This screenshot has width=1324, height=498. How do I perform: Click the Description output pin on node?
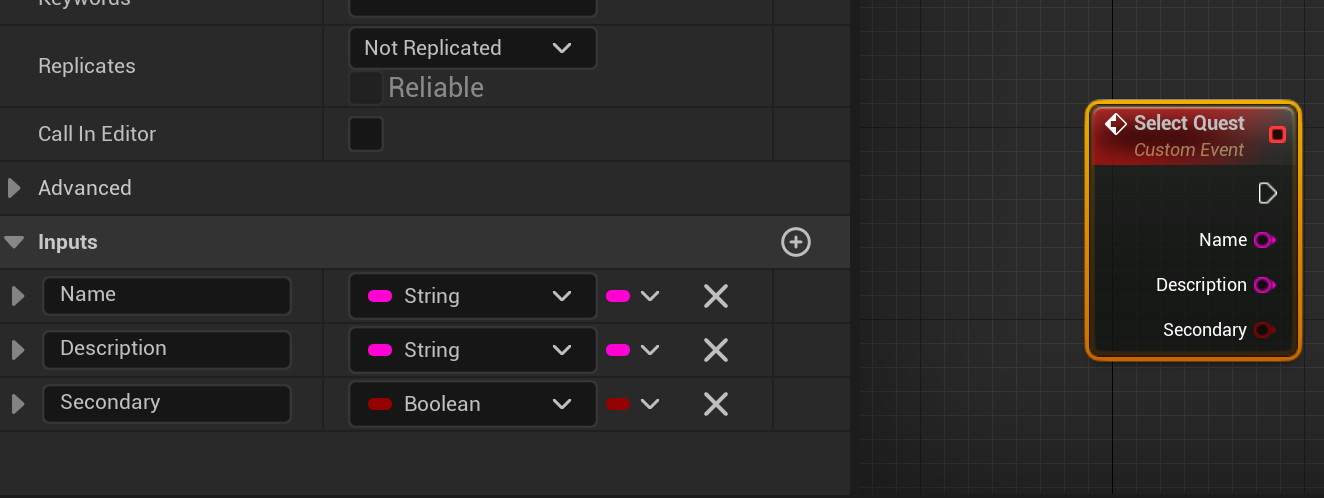[1264, 285]
